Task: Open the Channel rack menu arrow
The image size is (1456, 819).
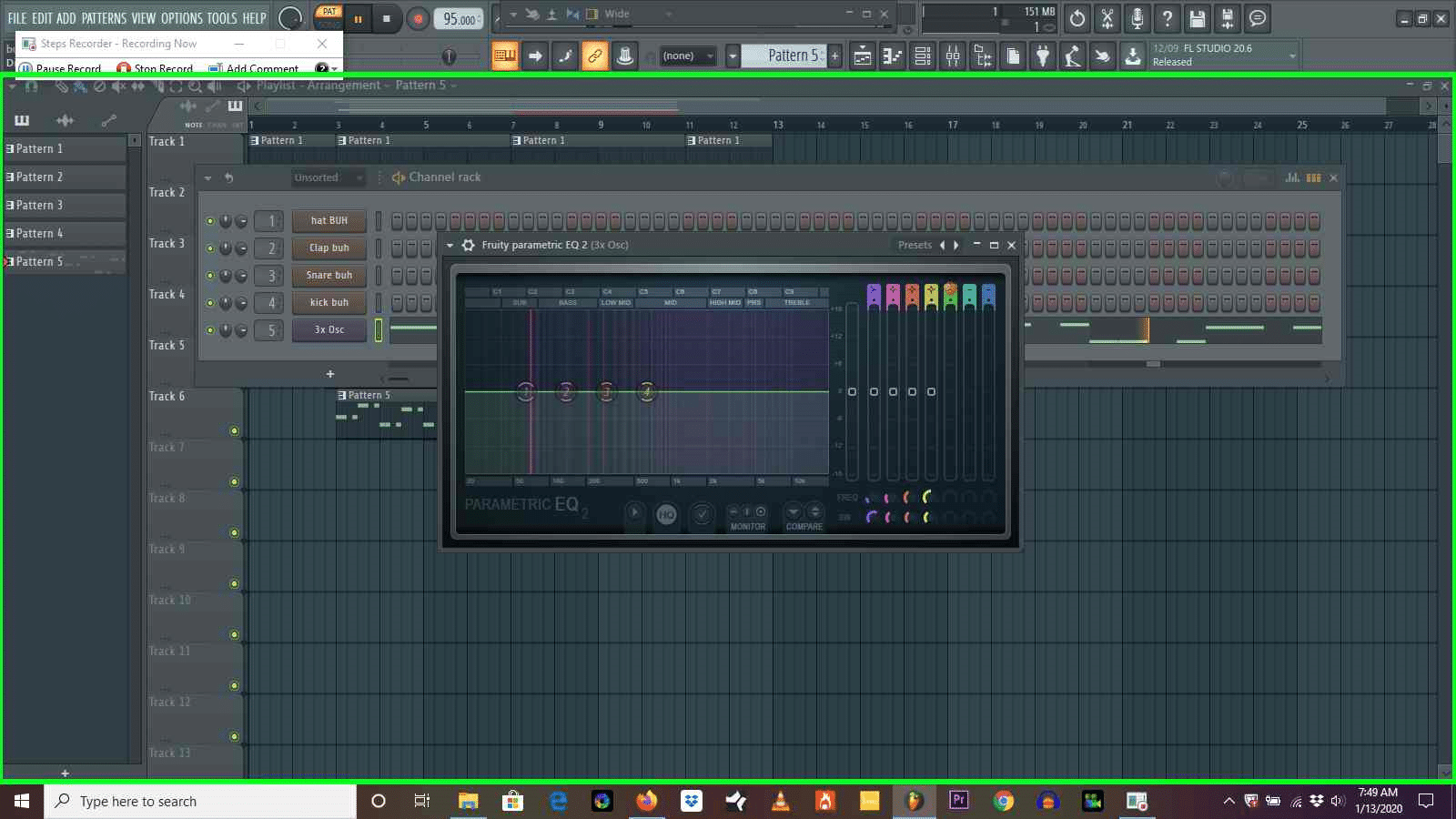Action: [x=208, y=178]
